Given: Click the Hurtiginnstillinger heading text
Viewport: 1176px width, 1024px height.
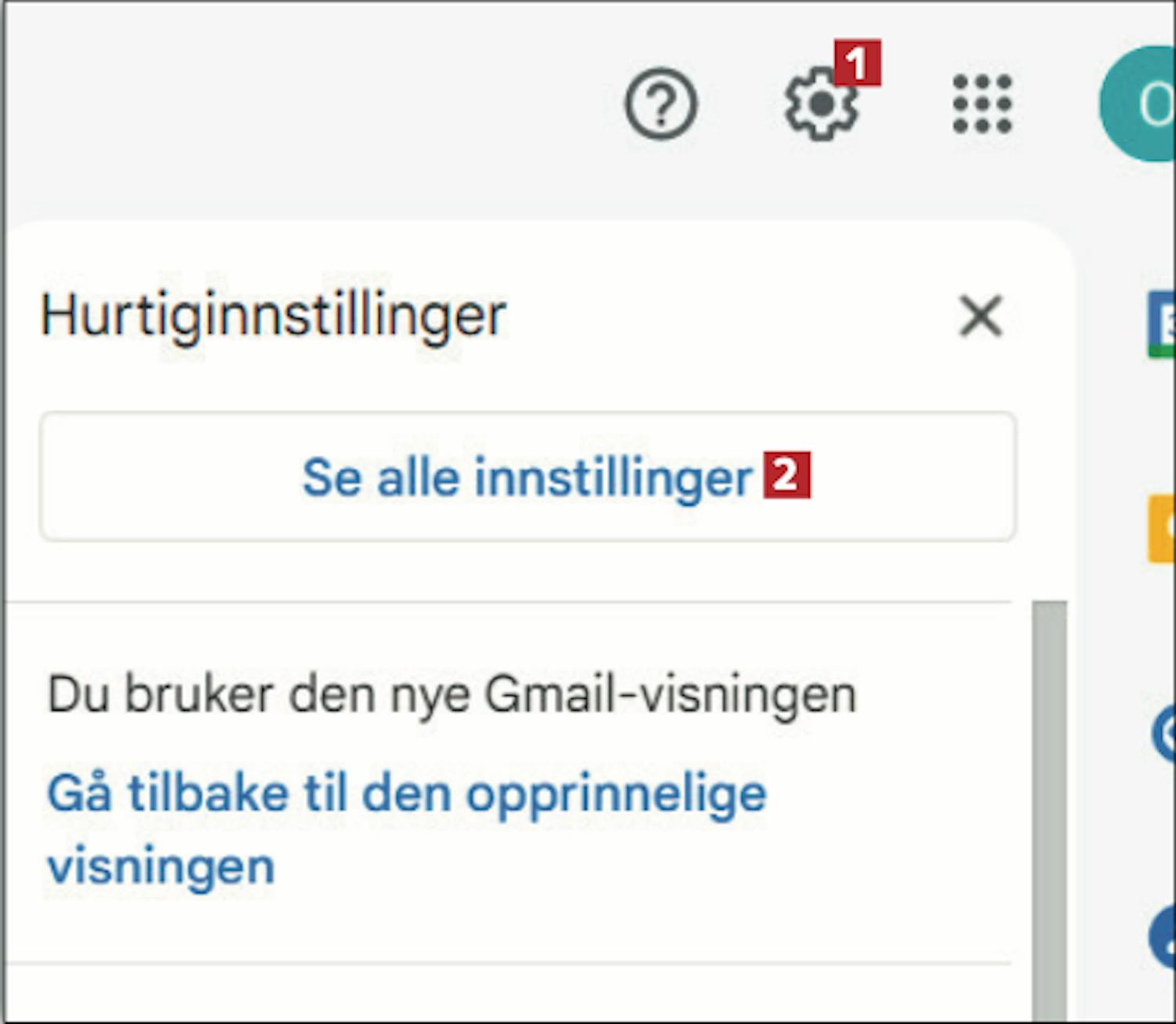Looking at the screenshot, I should tap(273, 317).
